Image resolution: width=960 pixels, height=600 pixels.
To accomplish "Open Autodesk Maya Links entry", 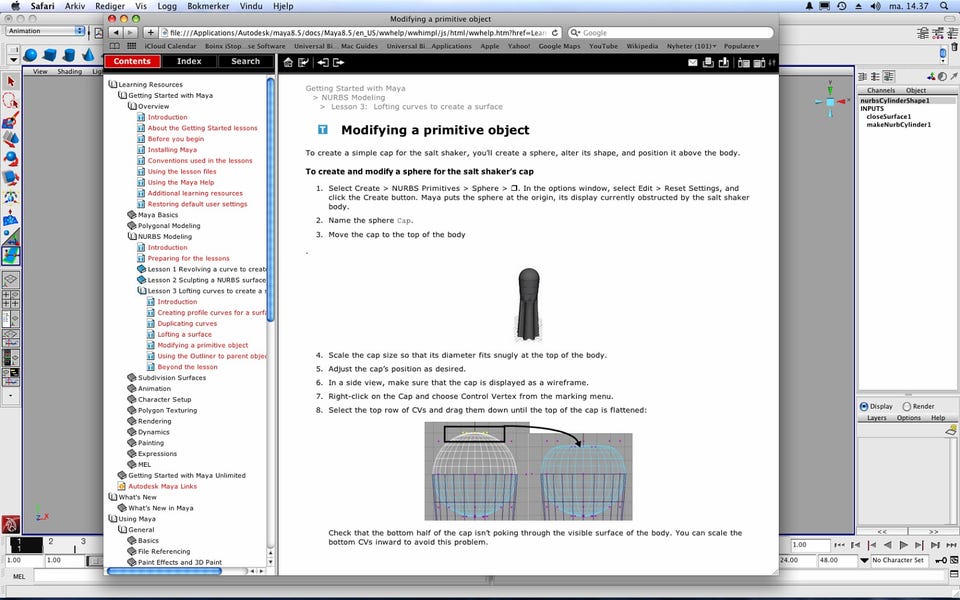I will point(162,486).
